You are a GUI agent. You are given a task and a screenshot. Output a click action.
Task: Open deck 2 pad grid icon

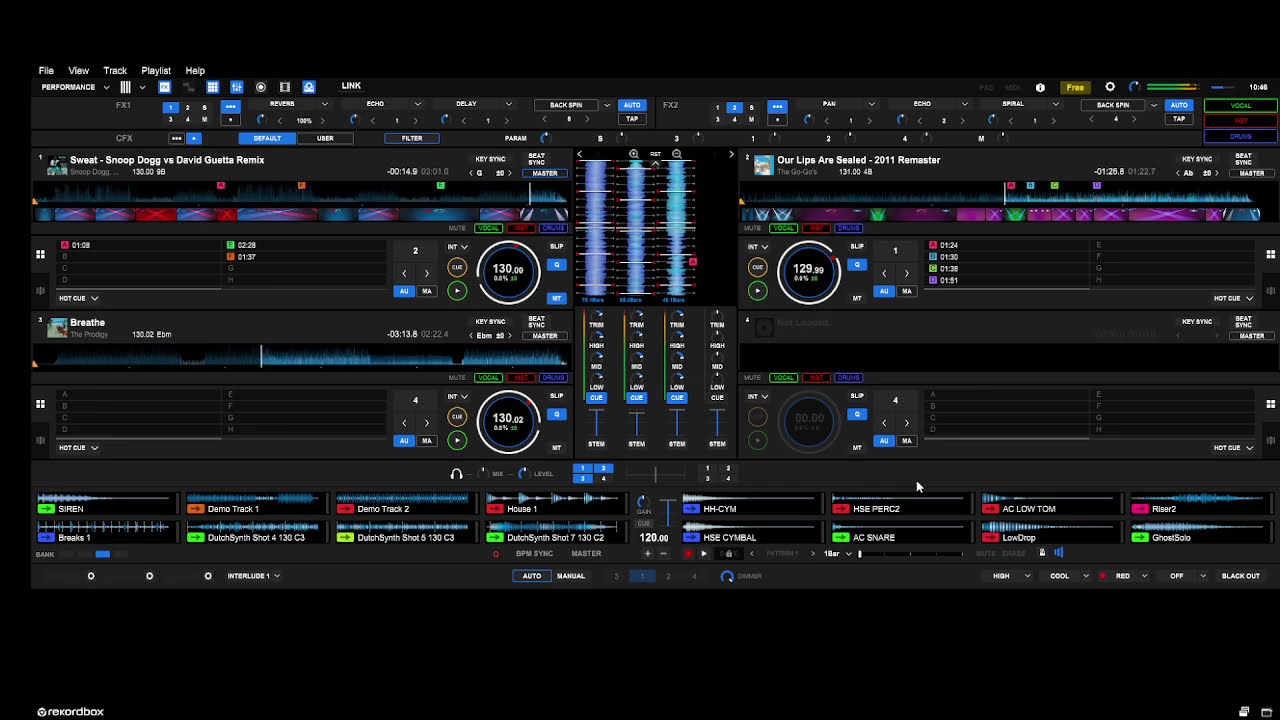pos(1271,255)
